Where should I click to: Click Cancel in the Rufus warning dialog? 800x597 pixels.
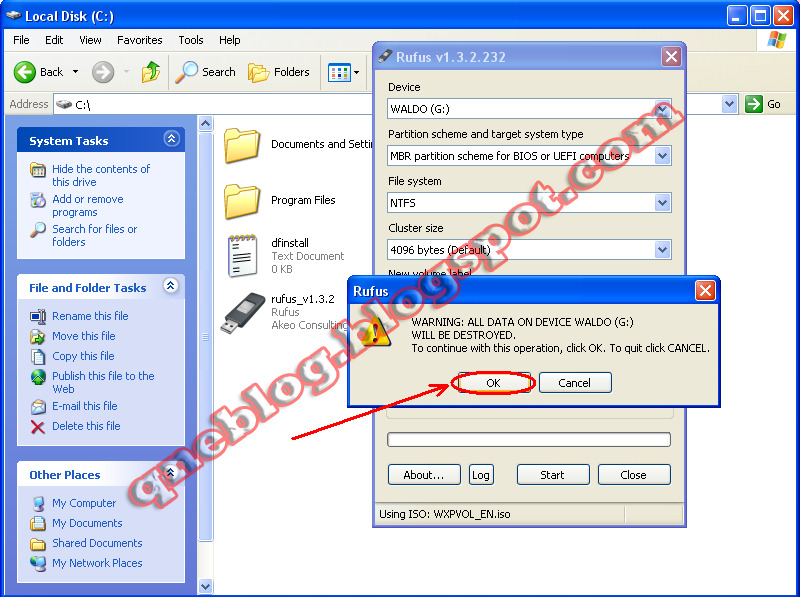(x=574, y=383)
